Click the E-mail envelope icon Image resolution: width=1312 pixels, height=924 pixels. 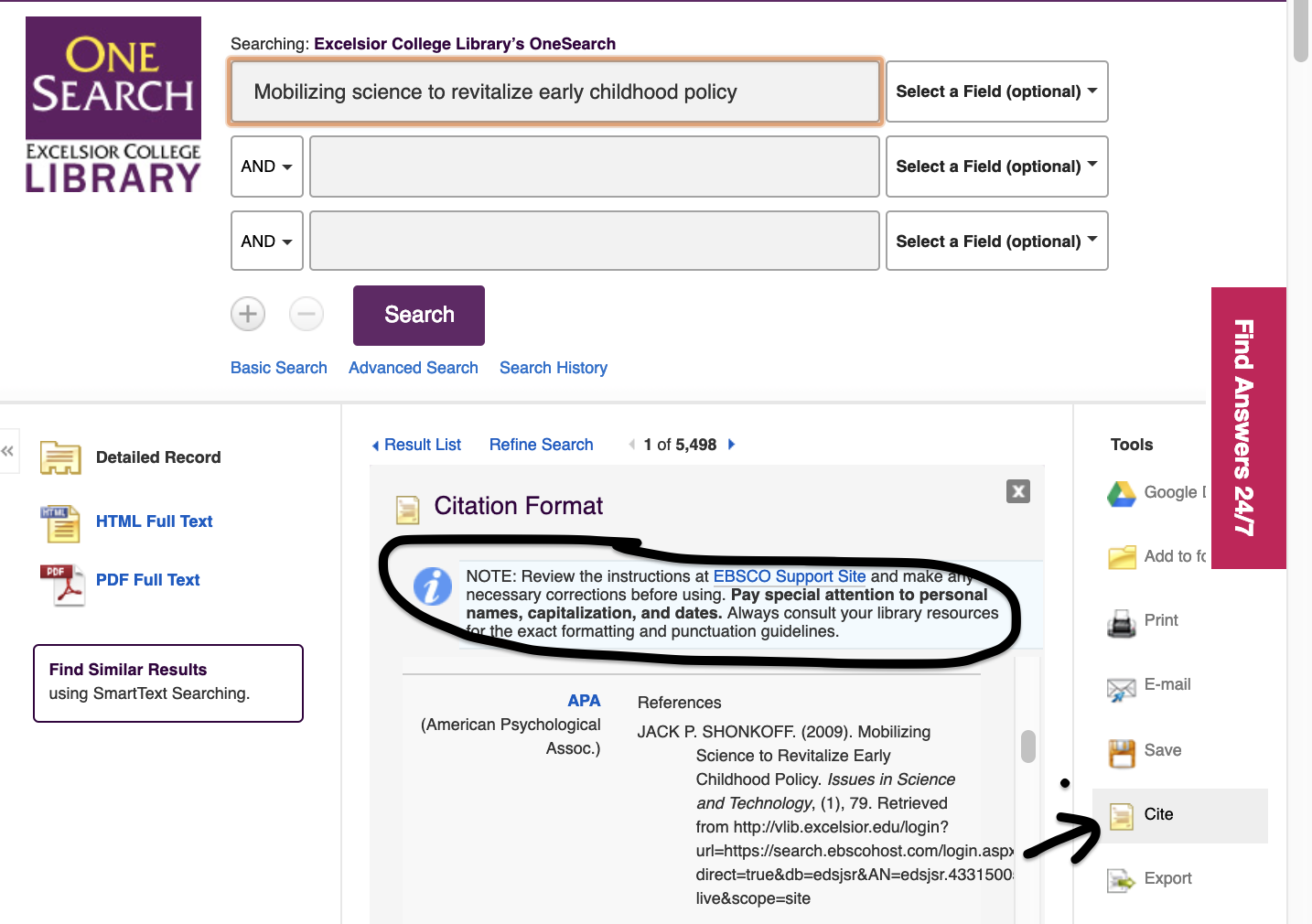click(x=1122, y=689)
